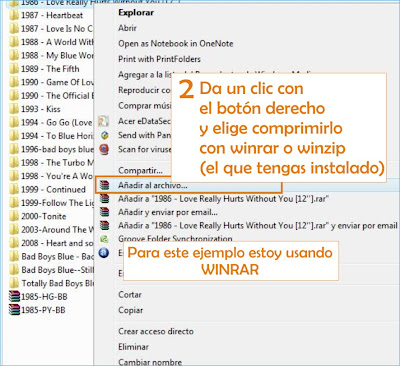
Task: Choose Añadir y enviar por email...
Action: coord(168,212)
